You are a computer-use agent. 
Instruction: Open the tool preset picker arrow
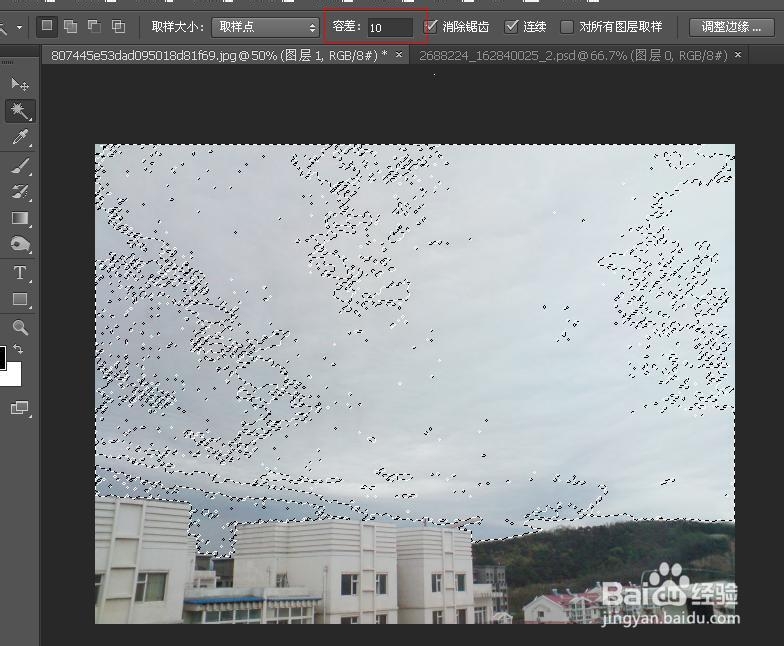(20, 27)
